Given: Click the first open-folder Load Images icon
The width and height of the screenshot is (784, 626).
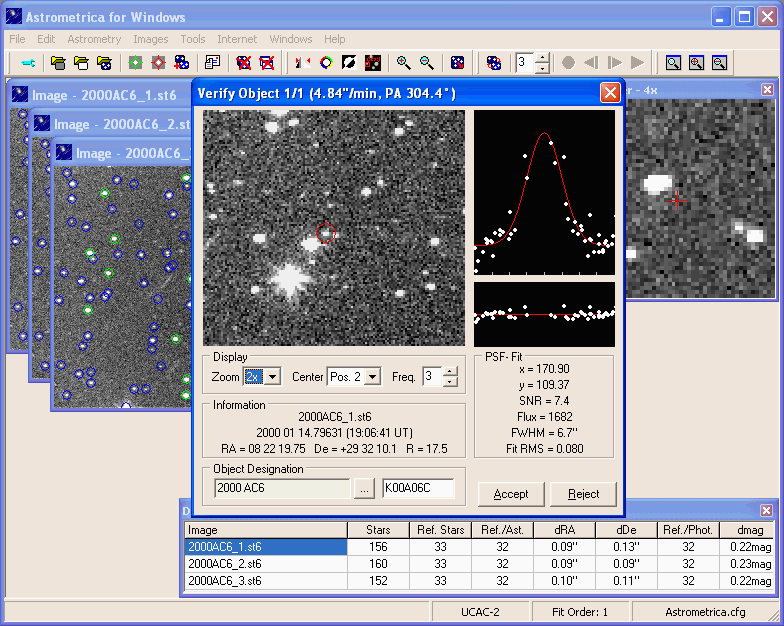Looking at the screenshot, I should point(58,62).
